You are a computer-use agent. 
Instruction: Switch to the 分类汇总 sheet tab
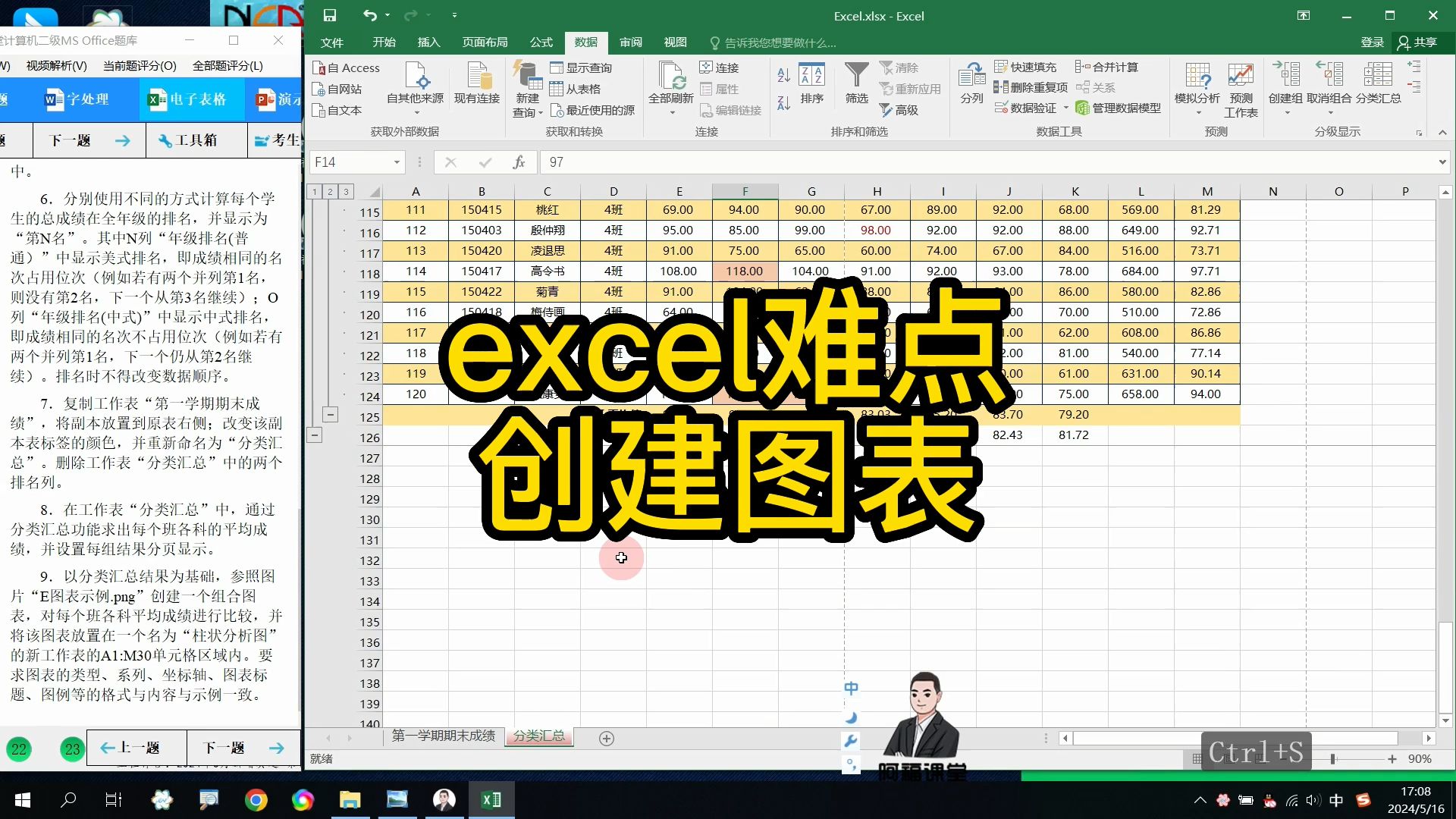tap(538, 736)
